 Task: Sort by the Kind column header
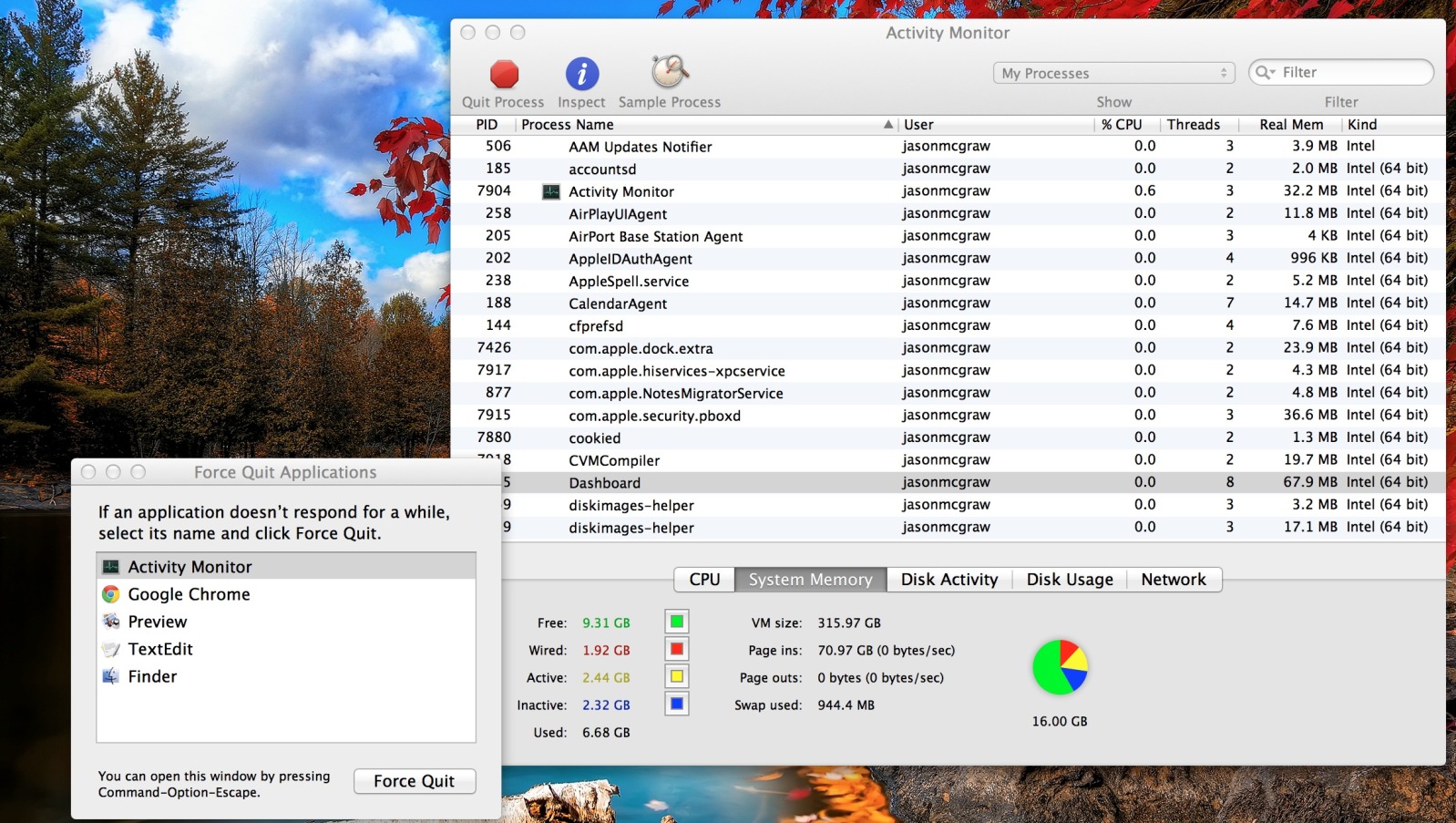[1393, 125]
